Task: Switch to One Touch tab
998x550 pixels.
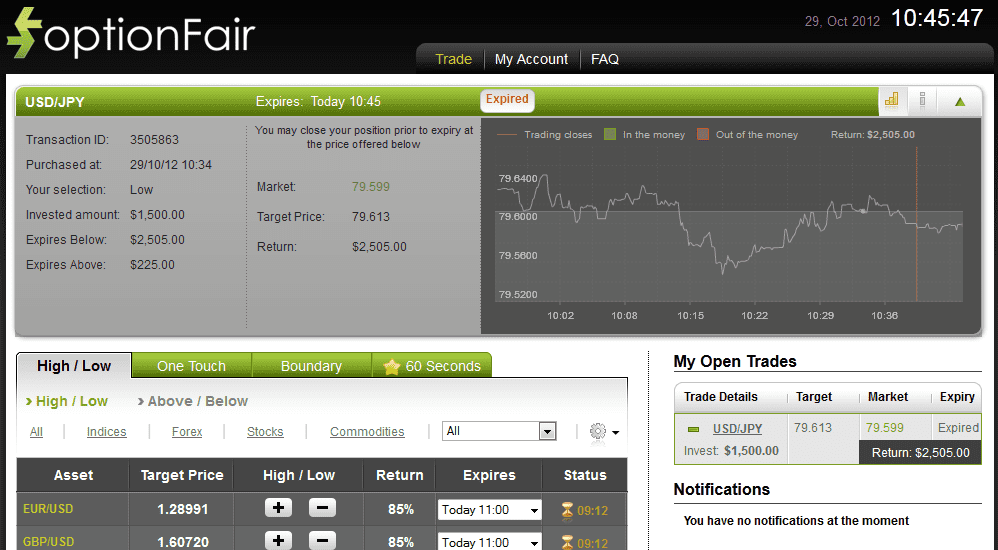Action: click(192, 366)
